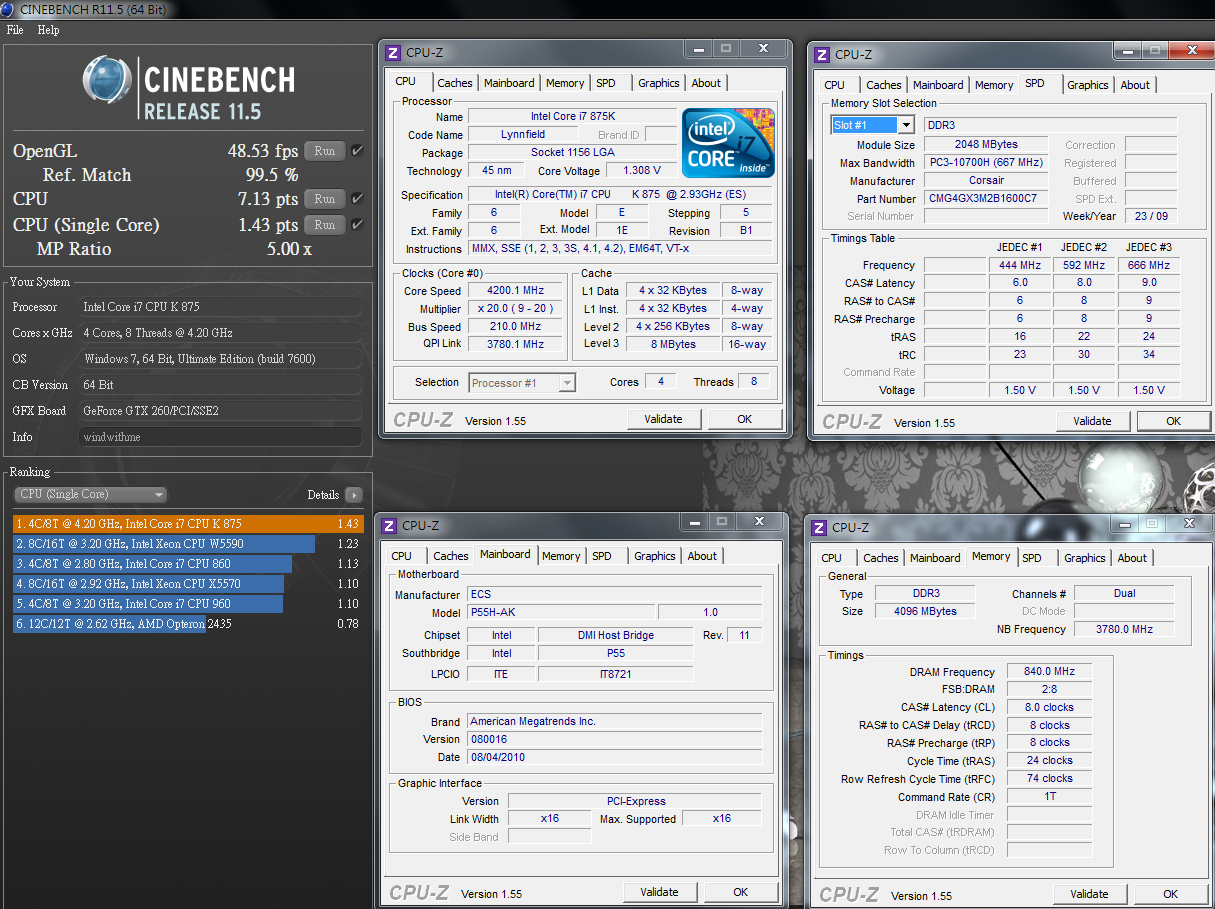Click Validate in the CPU-Z processor window

664,420
